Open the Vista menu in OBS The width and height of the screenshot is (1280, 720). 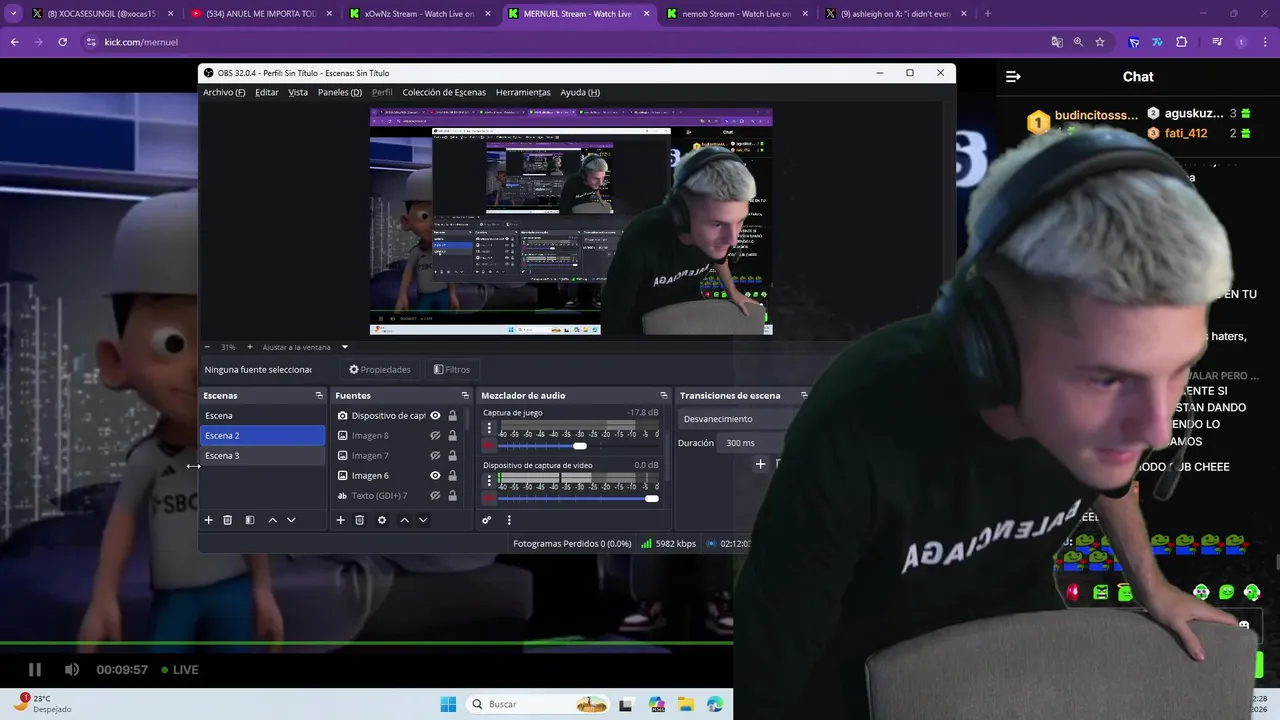(298, 92)
